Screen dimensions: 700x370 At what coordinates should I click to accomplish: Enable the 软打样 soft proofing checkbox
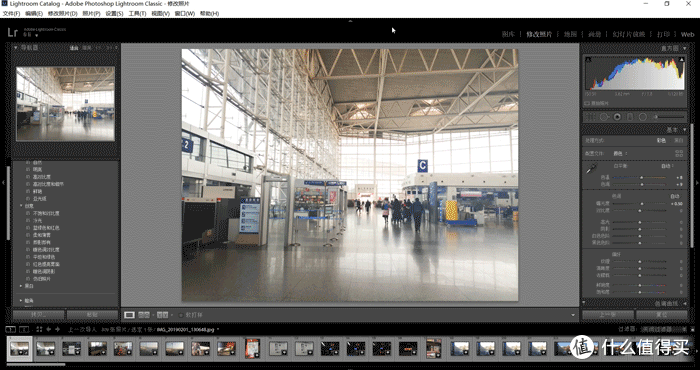click(181, 315)
